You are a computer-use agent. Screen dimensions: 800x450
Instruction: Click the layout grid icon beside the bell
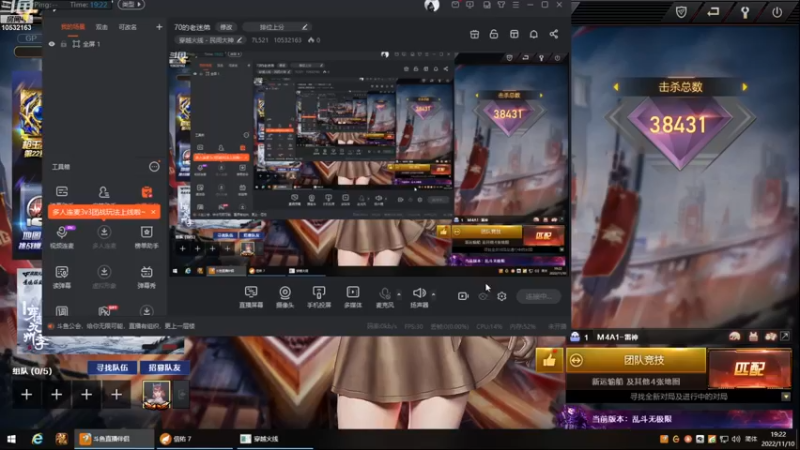point(514,34)
